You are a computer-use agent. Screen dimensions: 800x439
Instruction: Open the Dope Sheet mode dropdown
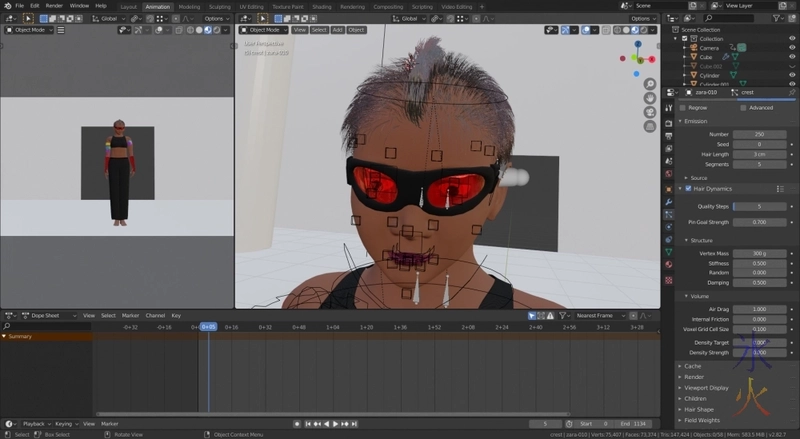pyautogui.click(x=49, y=315)
